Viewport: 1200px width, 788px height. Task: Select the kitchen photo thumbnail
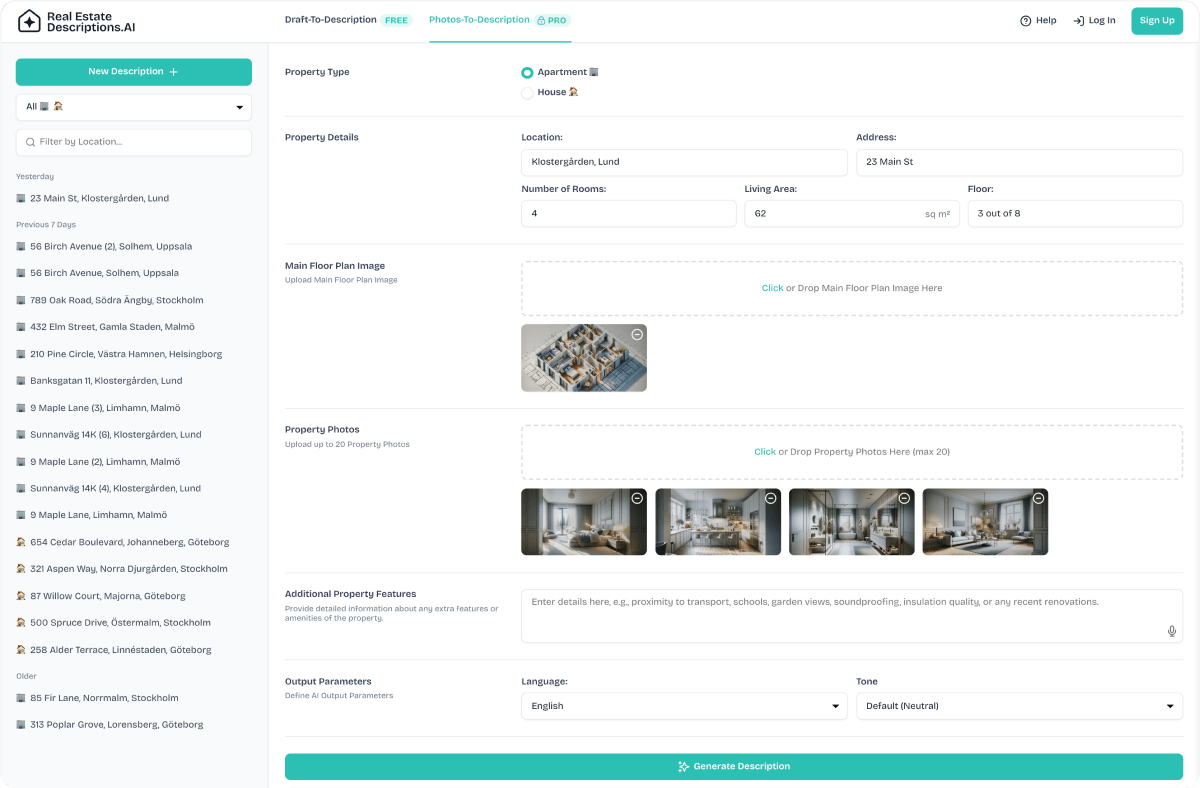point(717,521)
